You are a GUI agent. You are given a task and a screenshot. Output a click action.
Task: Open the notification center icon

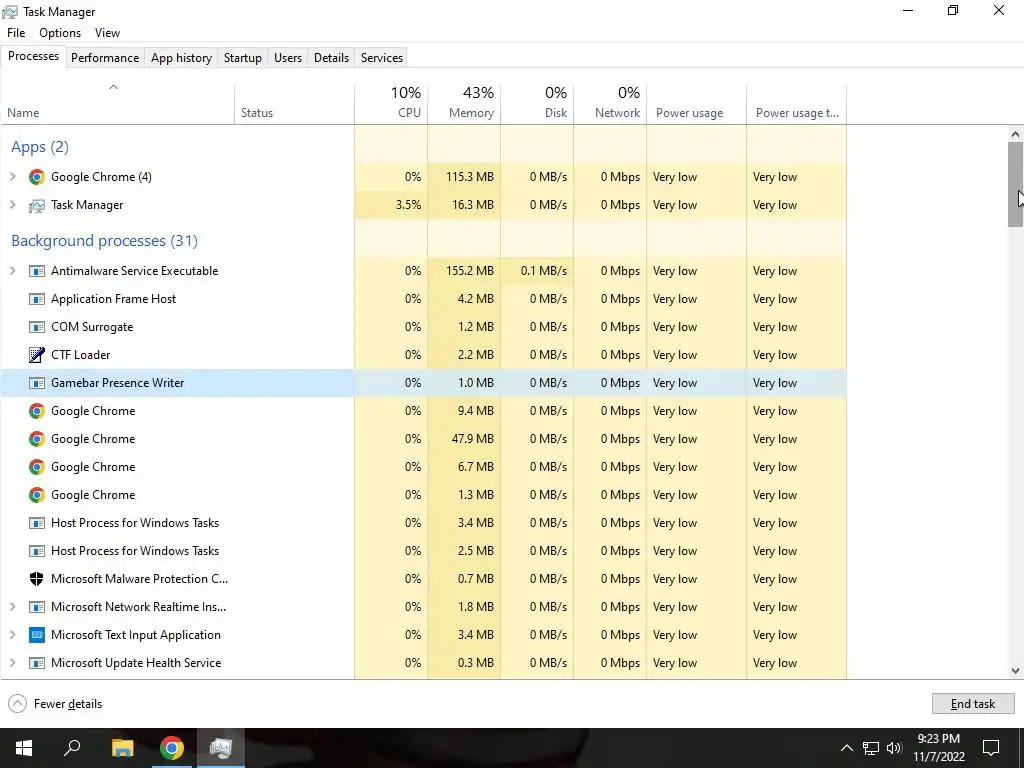[x=991, y=748]
